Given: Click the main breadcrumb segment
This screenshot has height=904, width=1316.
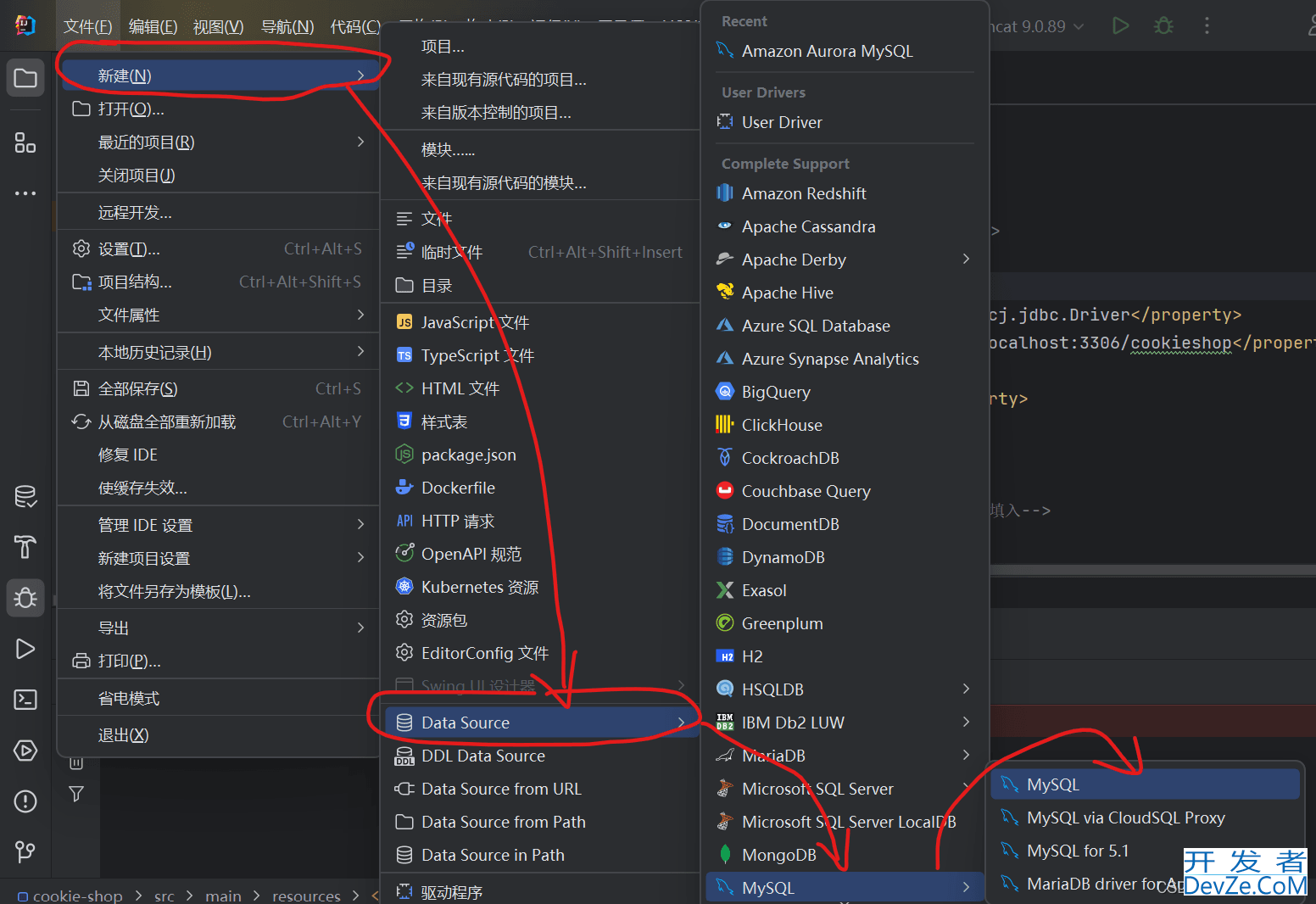Looking at the screenshot, I should pyautogui.click(x=223, y=896).
